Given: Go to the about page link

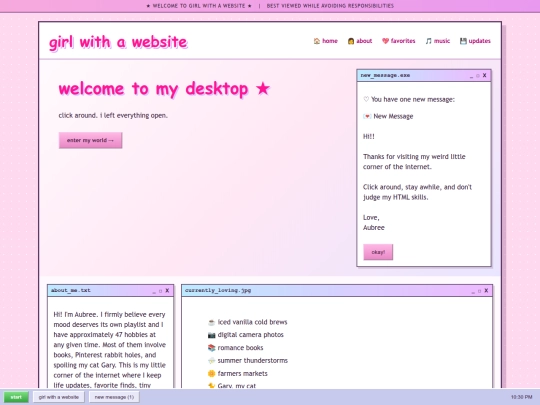Looking at the screenshot, I should [x=360, y=41].
